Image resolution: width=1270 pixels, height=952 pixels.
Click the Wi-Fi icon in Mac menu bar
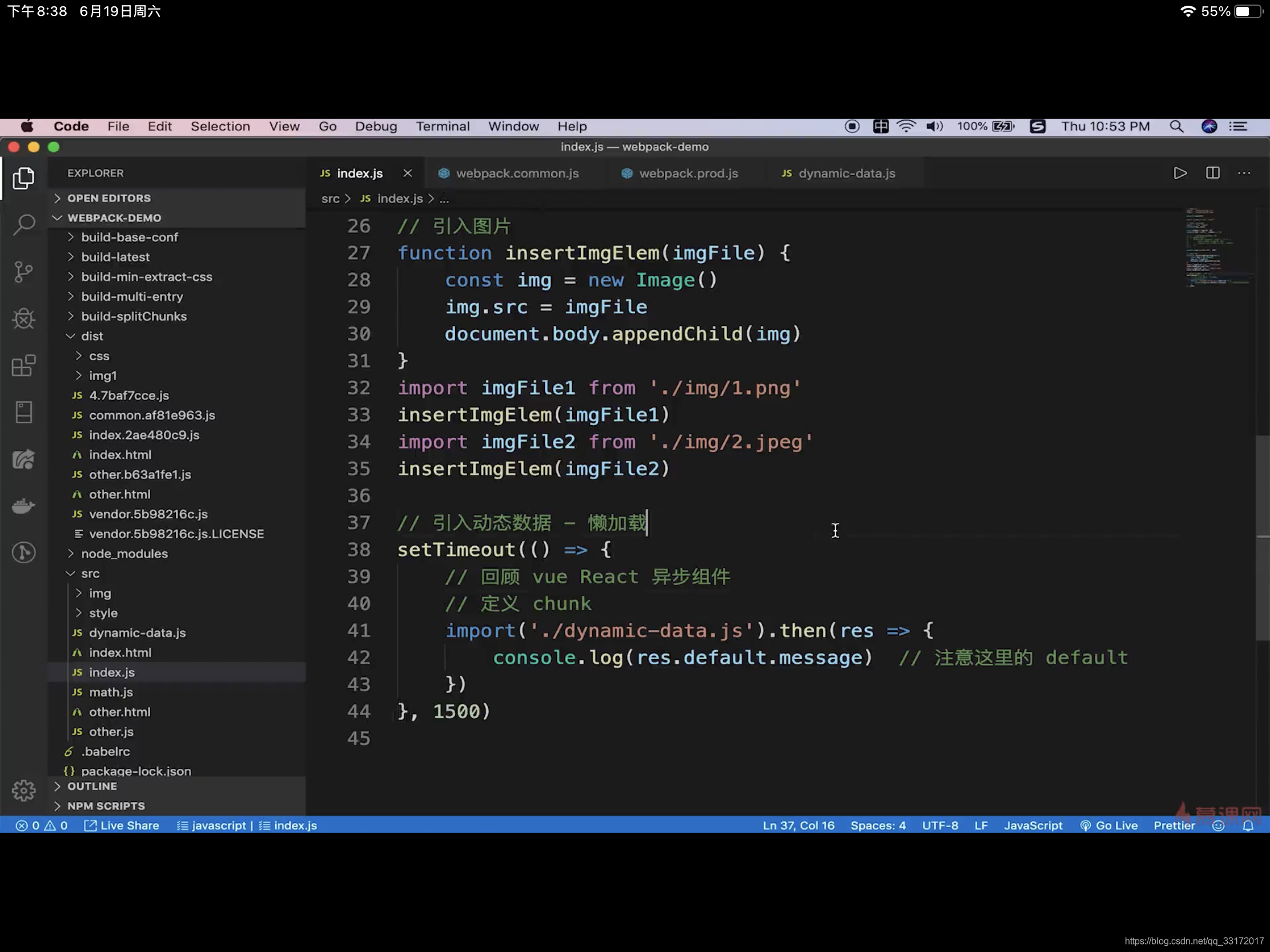[906, 126]
